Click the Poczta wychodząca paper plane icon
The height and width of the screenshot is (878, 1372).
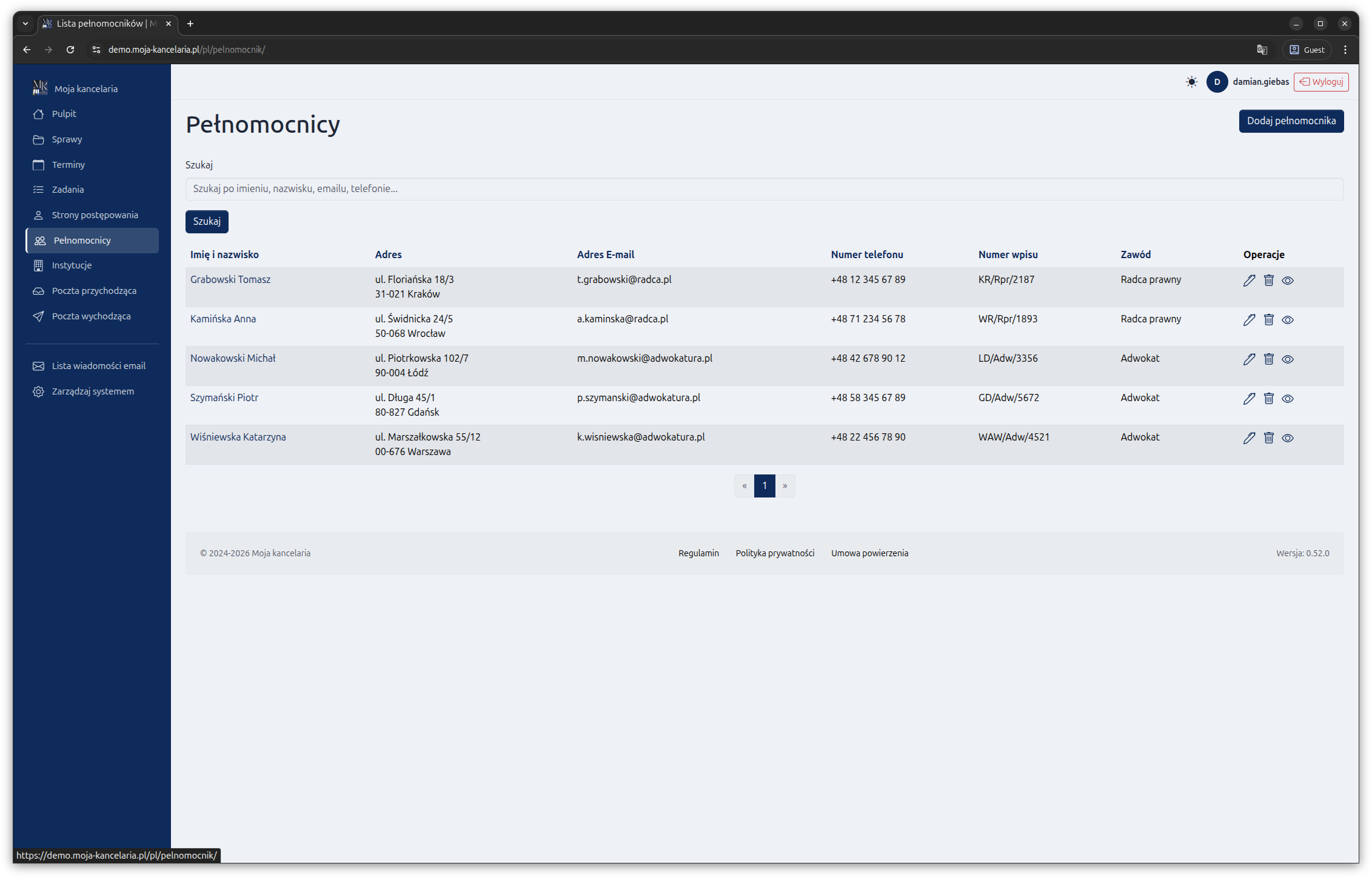tap(38, 316)
